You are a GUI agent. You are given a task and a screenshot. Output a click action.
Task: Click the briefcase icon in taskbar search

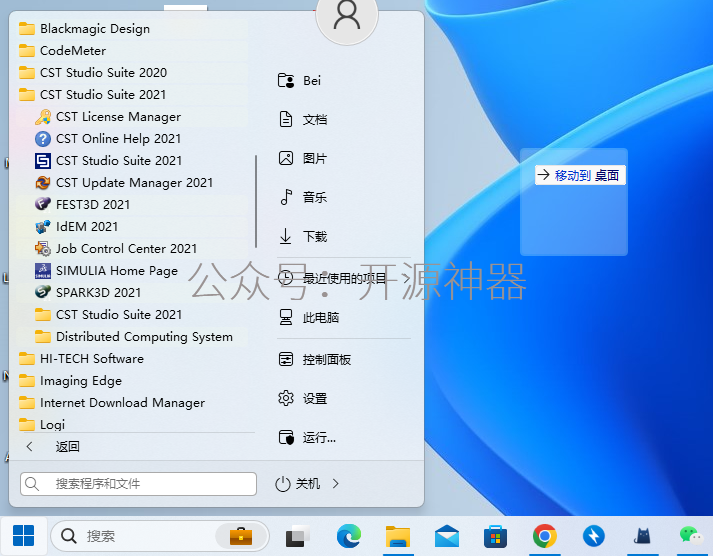point(241,536)
